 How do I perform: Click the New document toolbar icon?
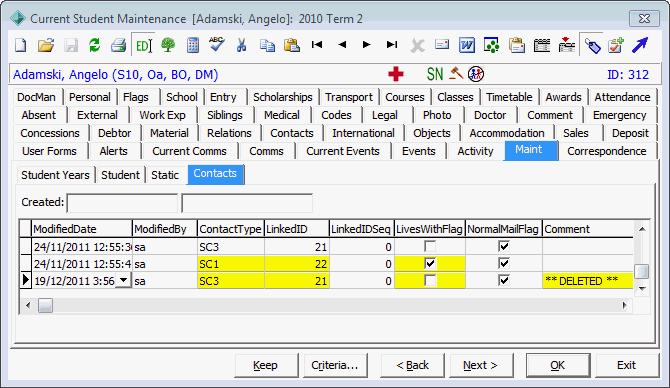[21, 45]
